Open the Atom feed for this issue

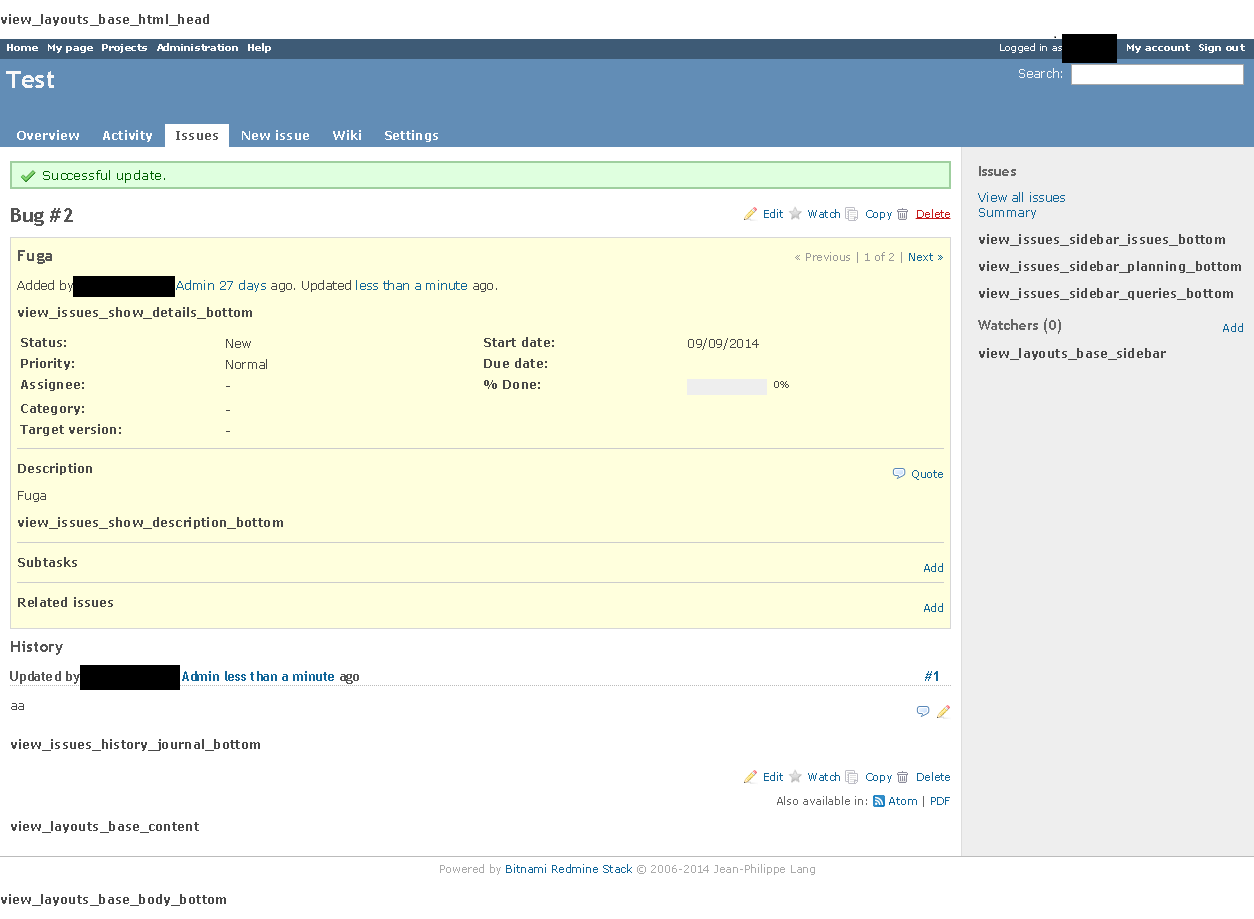[903, 801]
